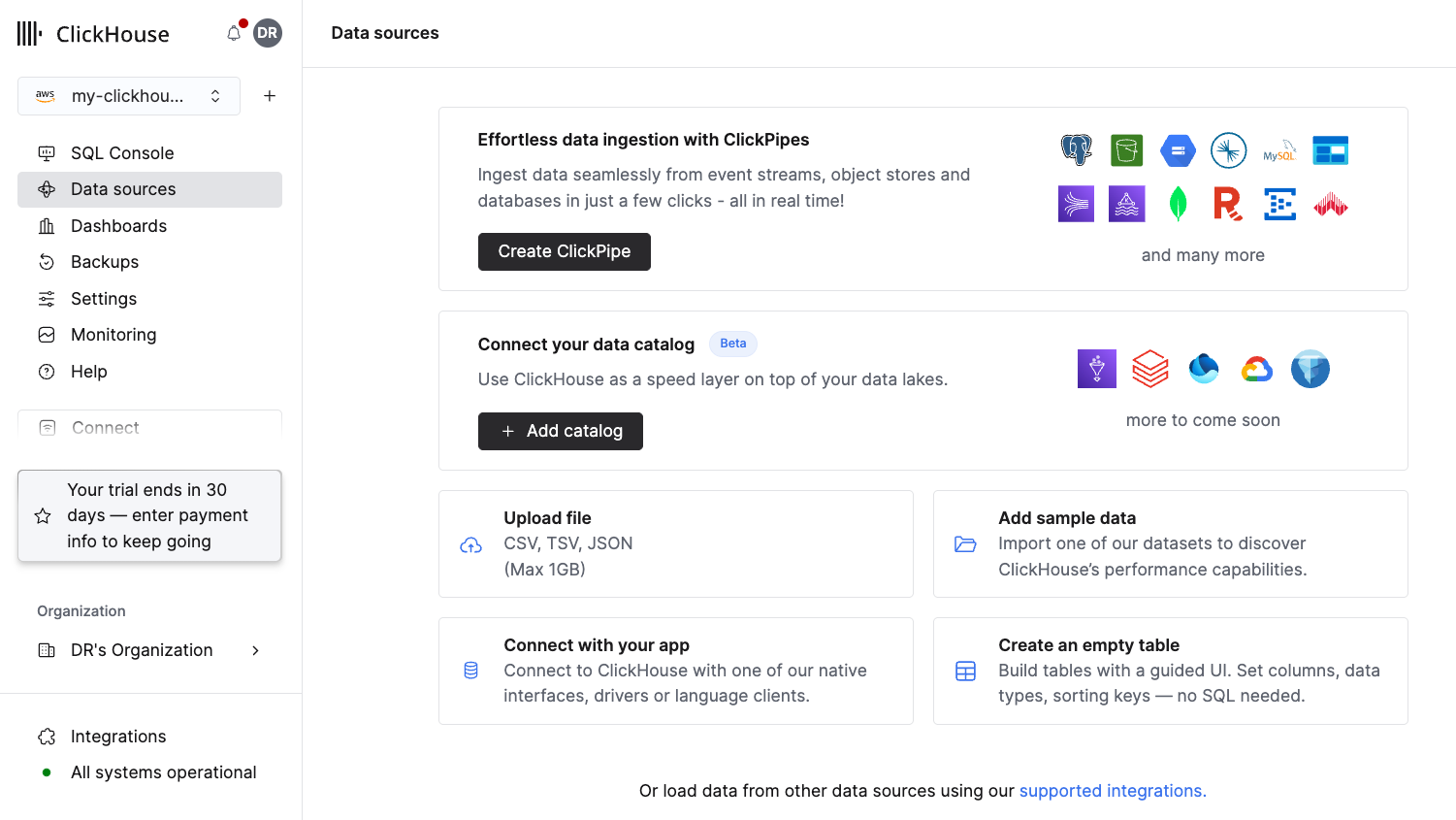This screenshot has width=1456, height=820.
Task: Click the 'more to come soon' text
Action: click(x=1203, y=420)
